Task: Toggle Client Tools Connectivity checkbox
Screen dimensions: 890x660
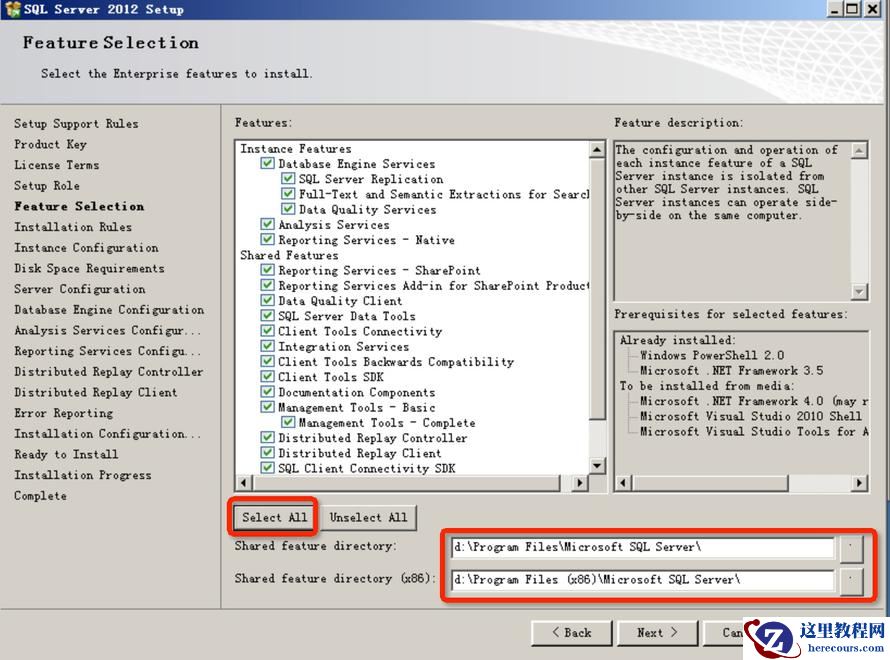Action: click(x=267, y=331)
